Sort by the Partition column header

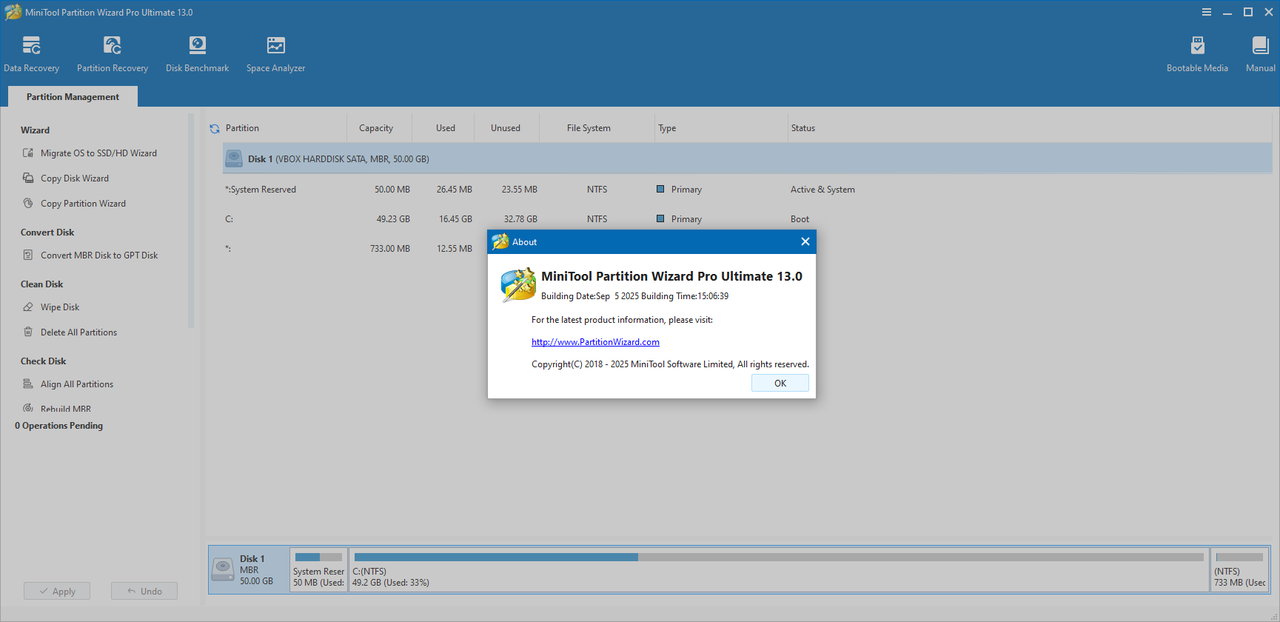[242, 128]
